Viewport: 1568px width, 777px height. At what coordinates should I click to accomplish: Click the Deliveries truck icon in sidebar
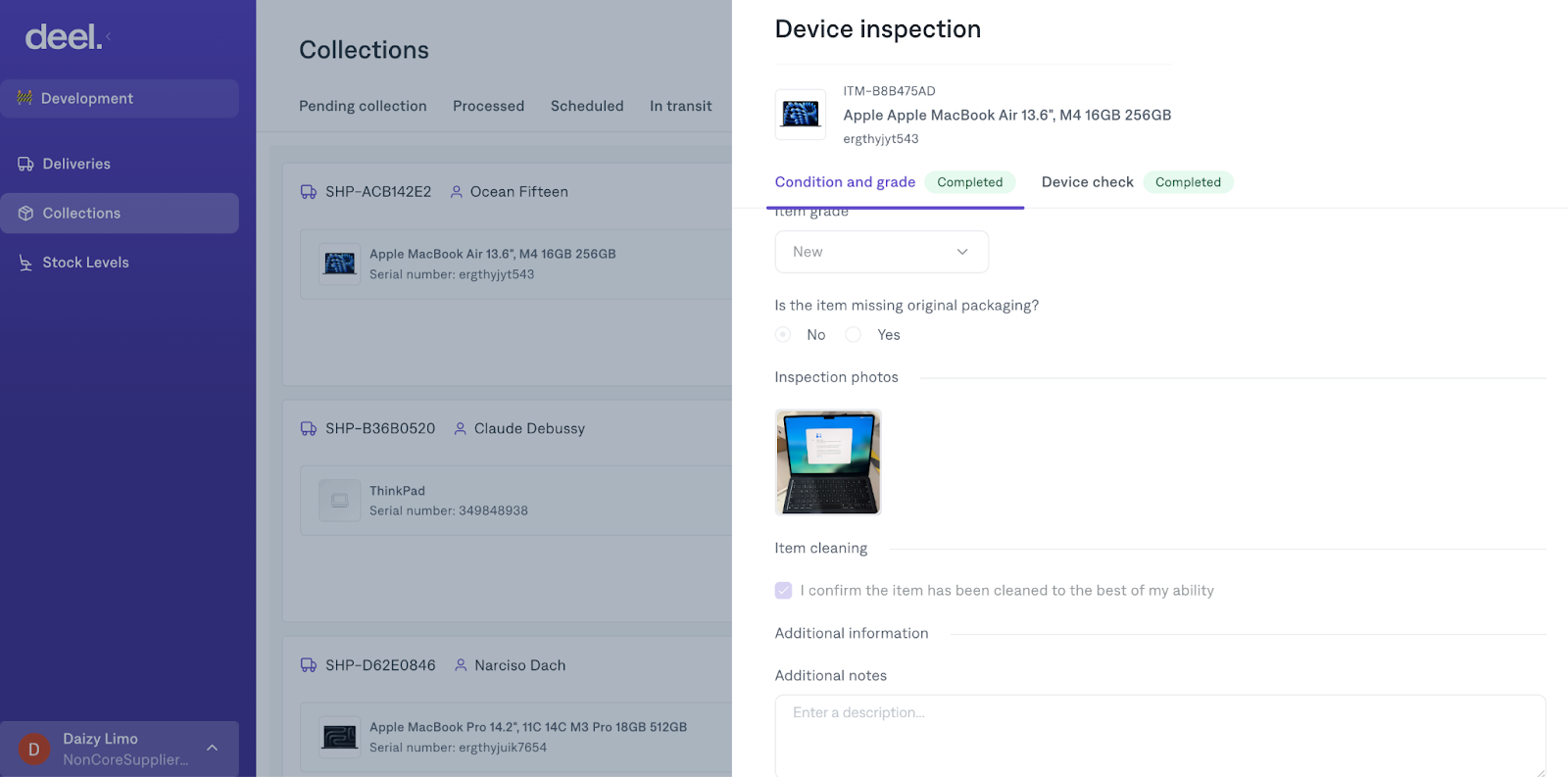click(x=25, y=164)
